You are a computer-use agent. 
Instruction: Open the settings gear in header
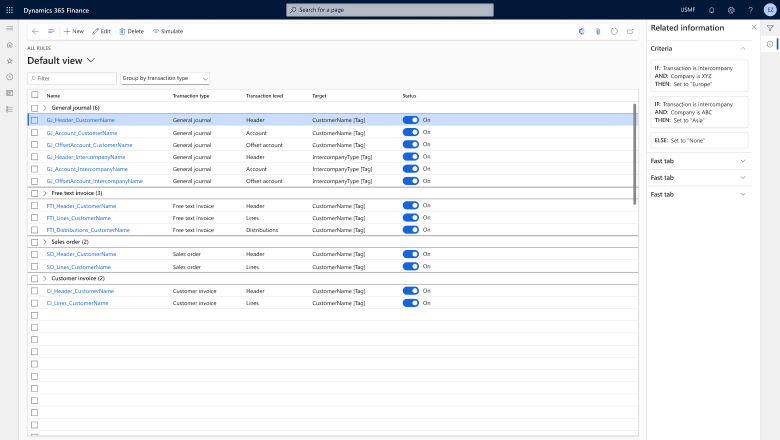coord(731,9)
